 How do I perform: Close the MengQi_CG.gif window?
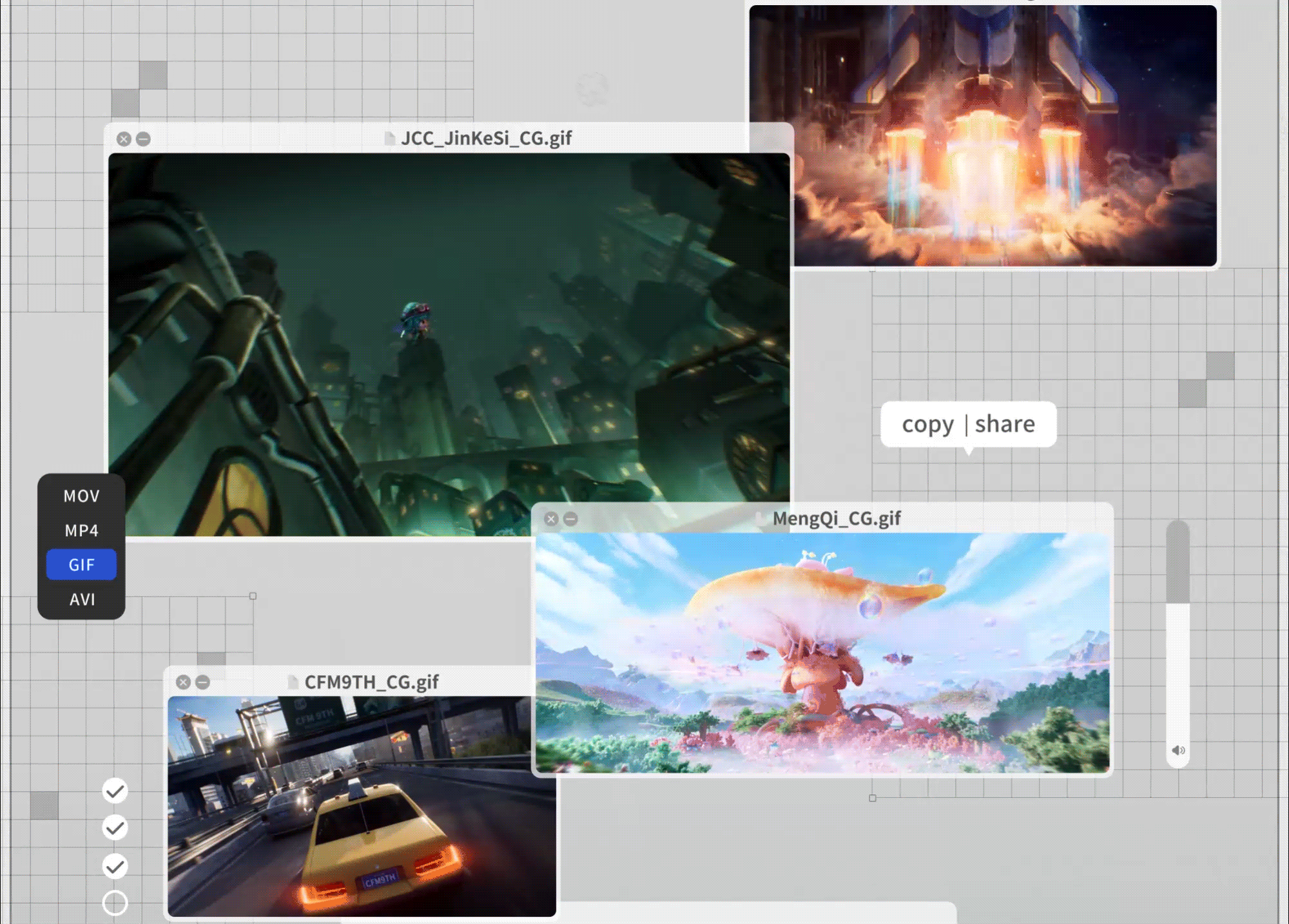click(x=551, y=519)
